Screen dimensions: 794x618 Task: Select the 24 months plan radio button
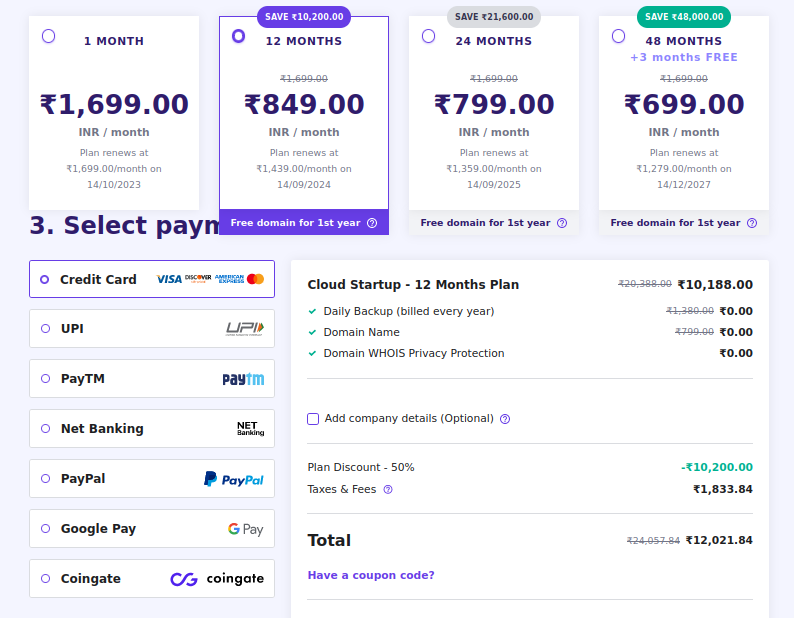(x=429, y=36)
